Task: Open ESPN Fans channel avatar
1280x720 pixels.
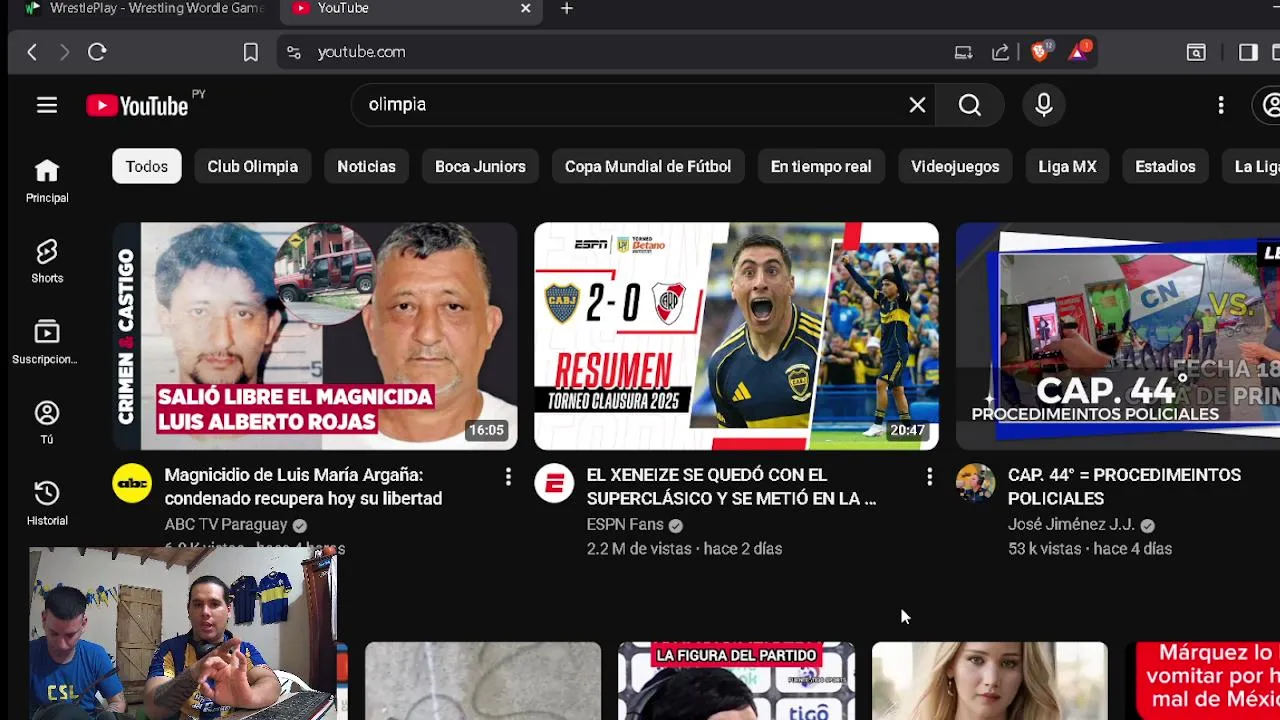Action: click(554, 484)
